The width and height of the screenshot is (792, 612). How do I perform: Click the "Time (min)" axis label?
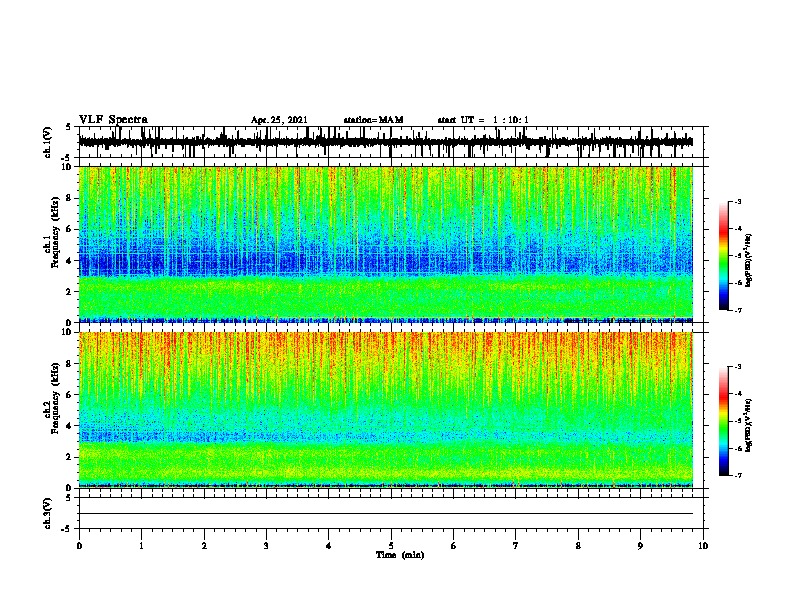coord(400,555)
